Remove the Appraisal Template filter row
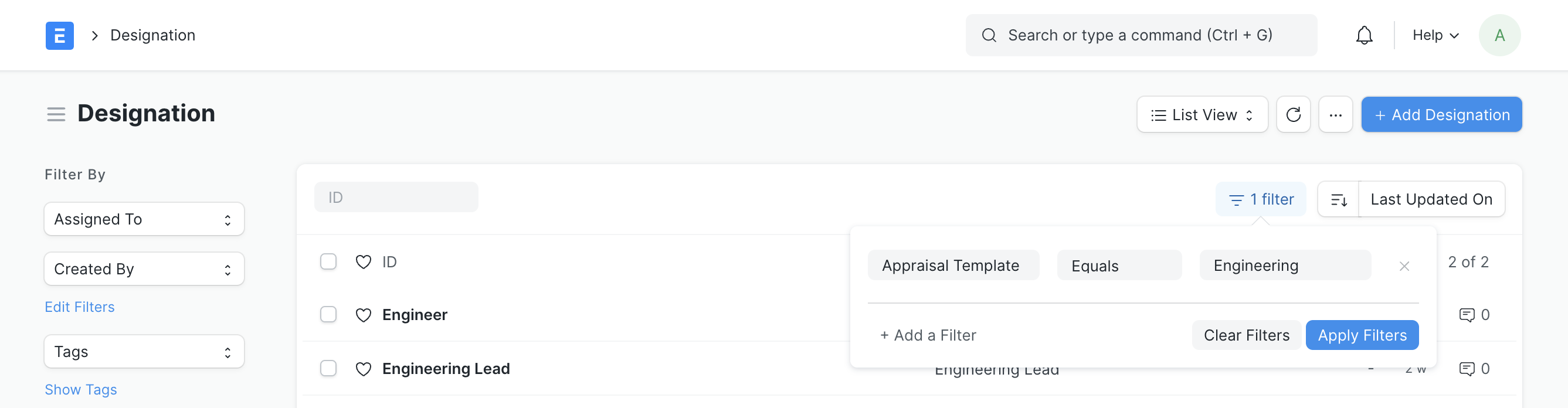1568x408 pixels. pos(1404,266)
